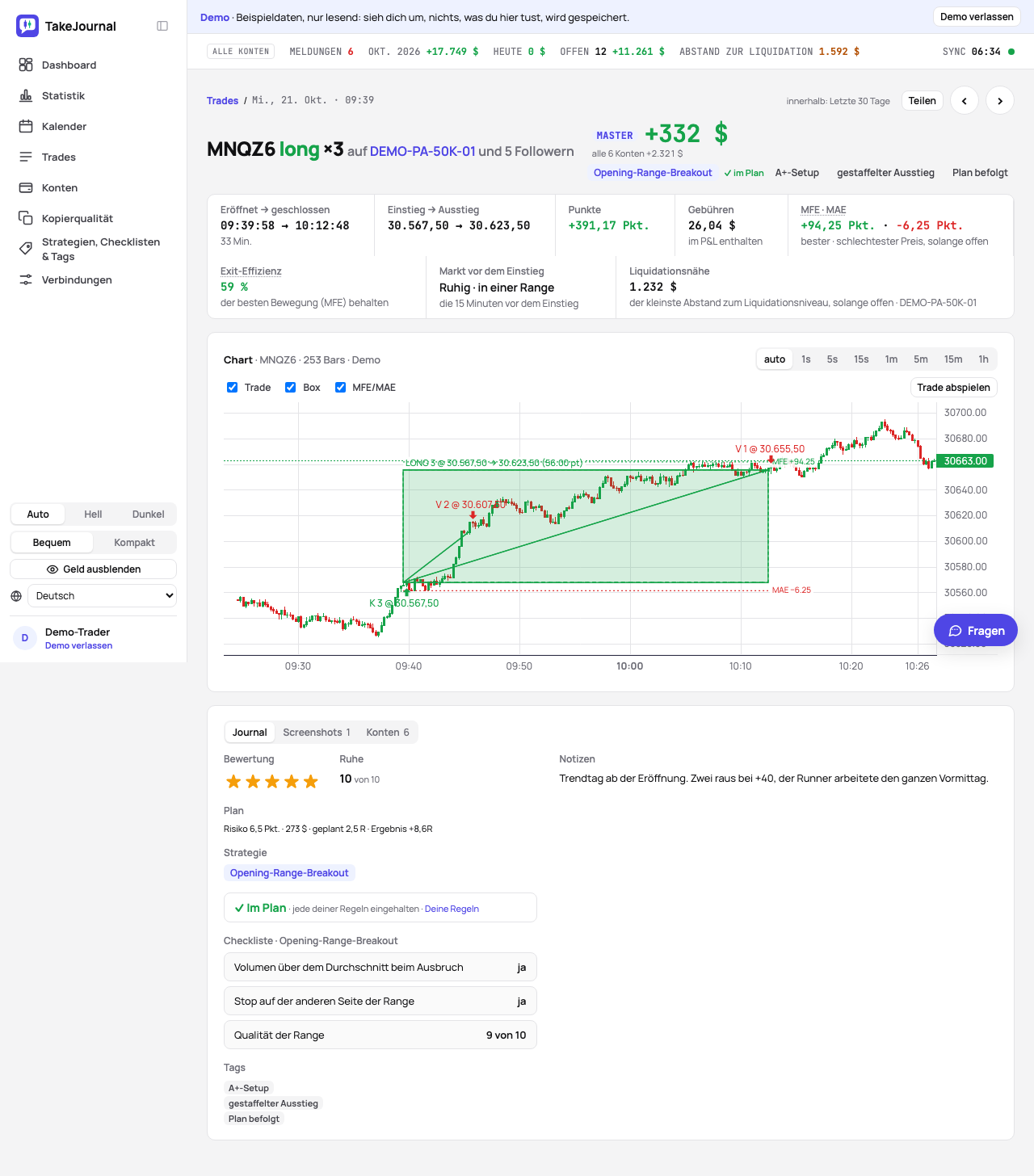The width and height of the screenshot is (1034, 1176).
Task: Toggle the Box chart overlay checkbox
Action: coord(291,388)
